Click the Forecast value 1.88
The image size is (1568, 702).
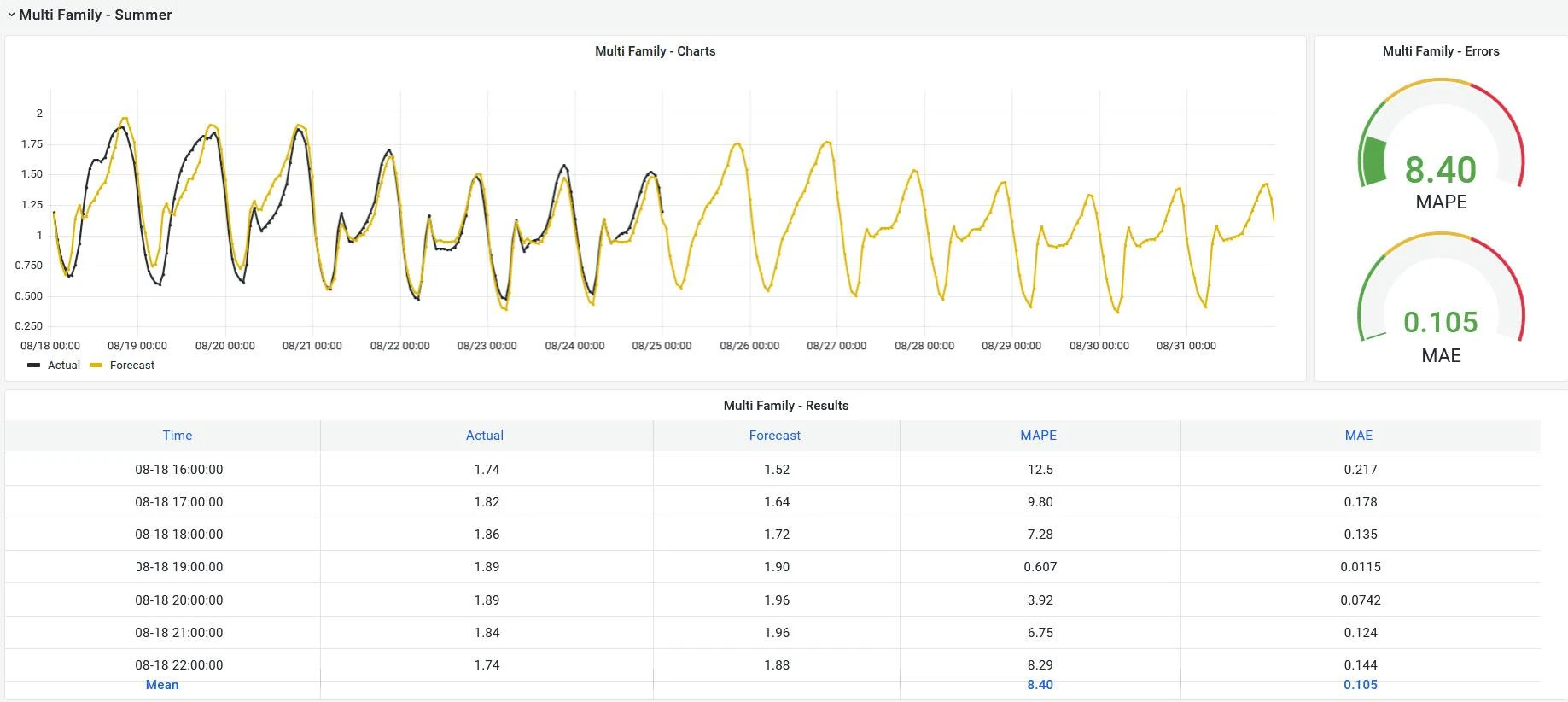pos(777,665)
